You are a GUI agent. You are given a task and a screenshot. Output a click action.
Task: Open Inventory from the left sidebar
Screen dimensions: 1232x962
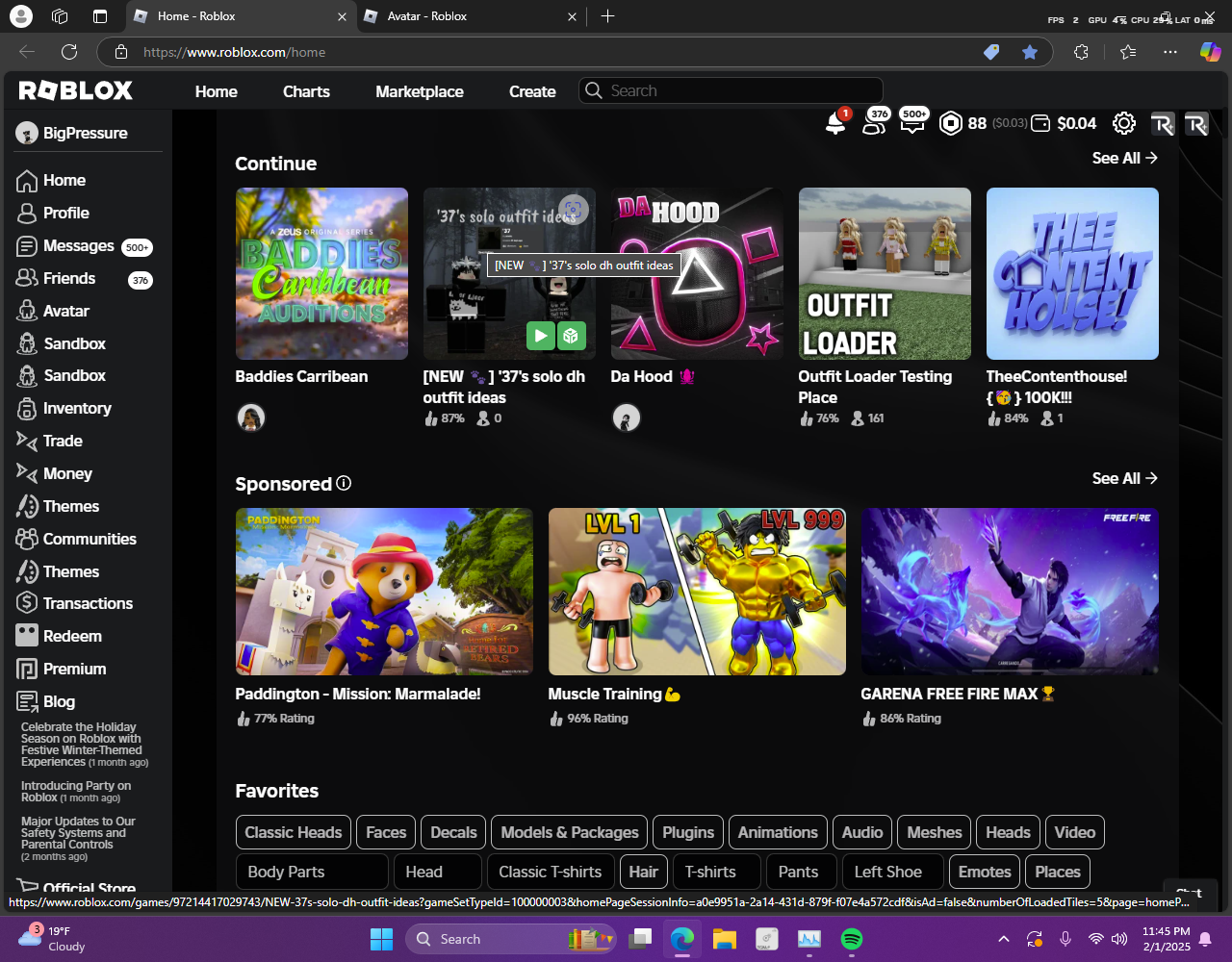pyautogui.click(x=77, y=408)
